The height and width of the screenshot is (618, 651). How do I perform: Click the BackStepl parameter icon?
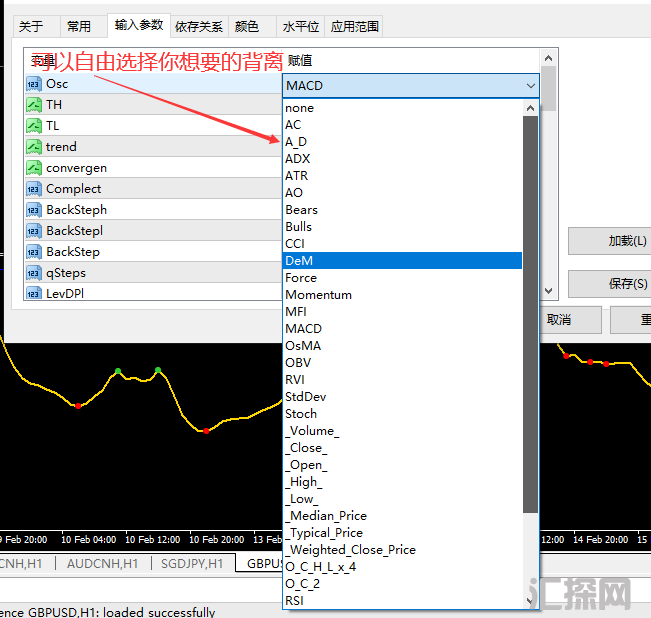(34, 231)
